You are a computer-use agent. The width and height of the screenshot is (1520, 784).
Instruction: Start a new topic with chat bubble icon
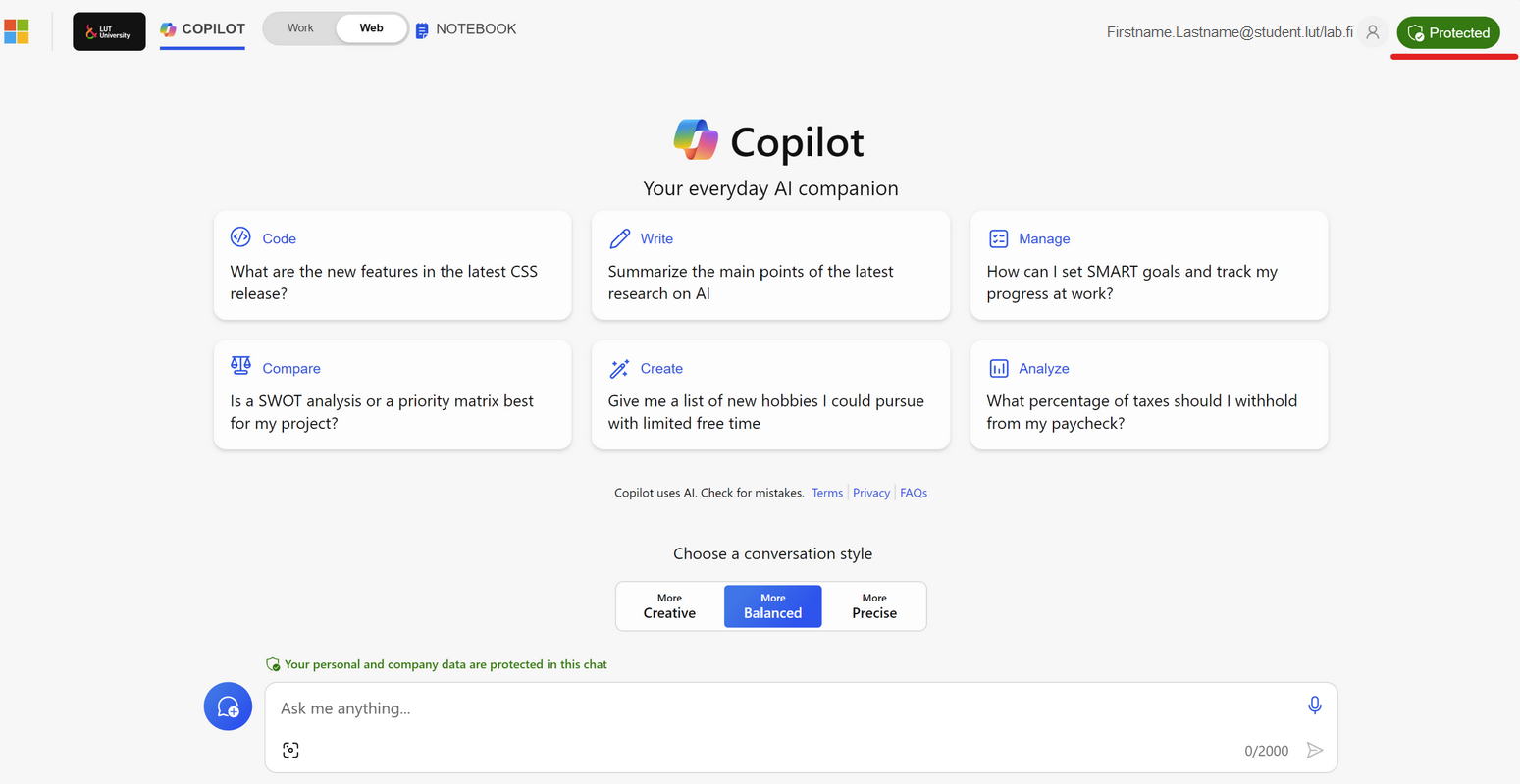click(x=228, y=706)
